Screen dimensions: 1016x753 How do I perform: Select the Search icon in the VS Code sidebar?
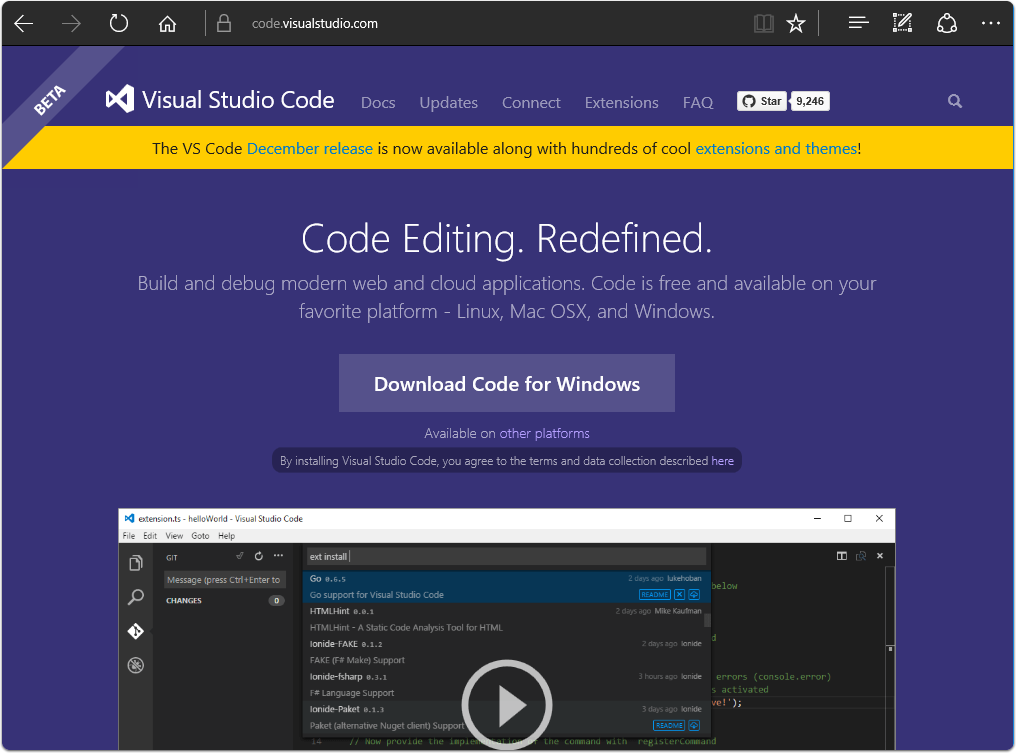click(x=136, y=597)
